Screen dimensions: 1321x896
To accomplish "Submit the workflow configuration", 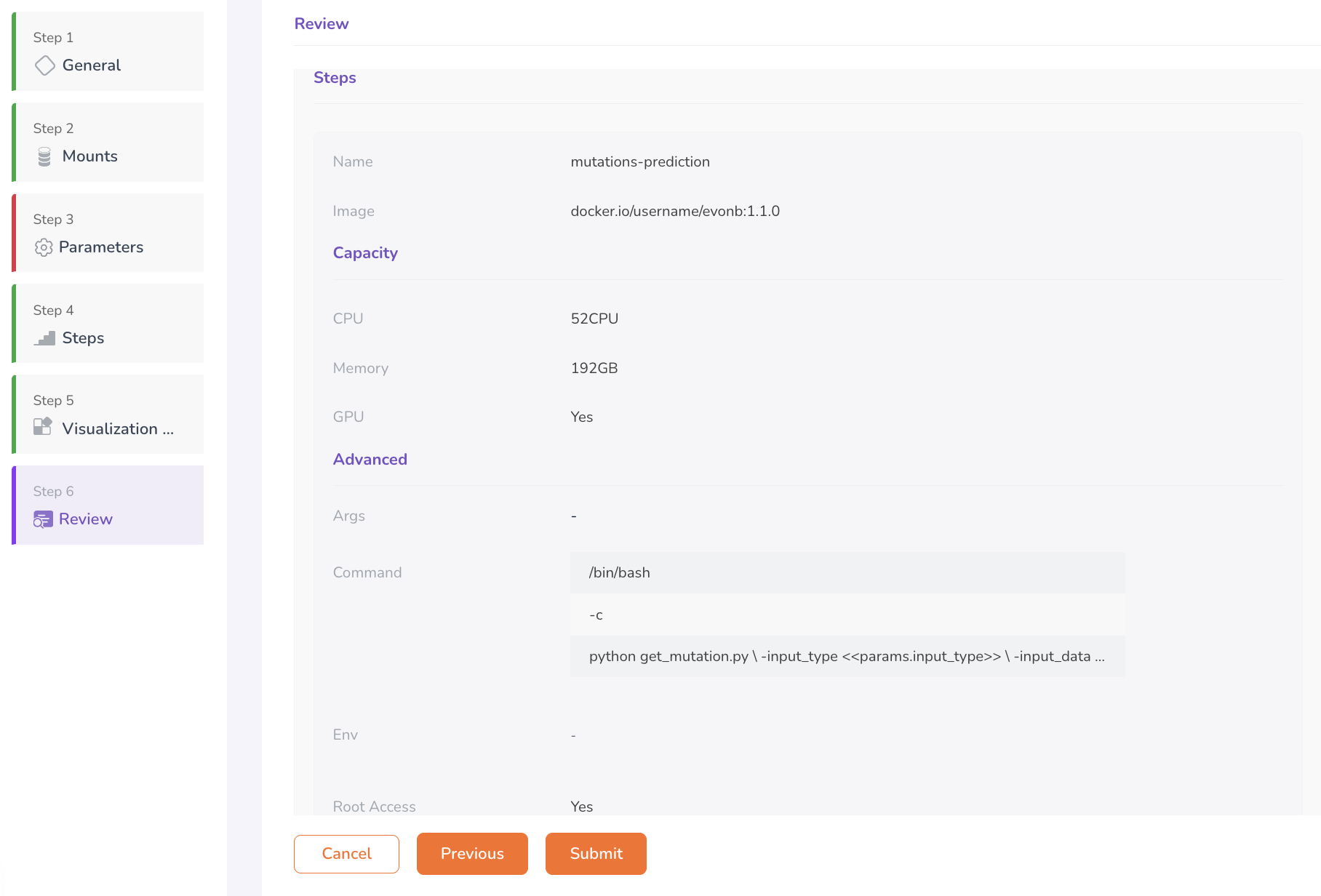I will point(596,854).
